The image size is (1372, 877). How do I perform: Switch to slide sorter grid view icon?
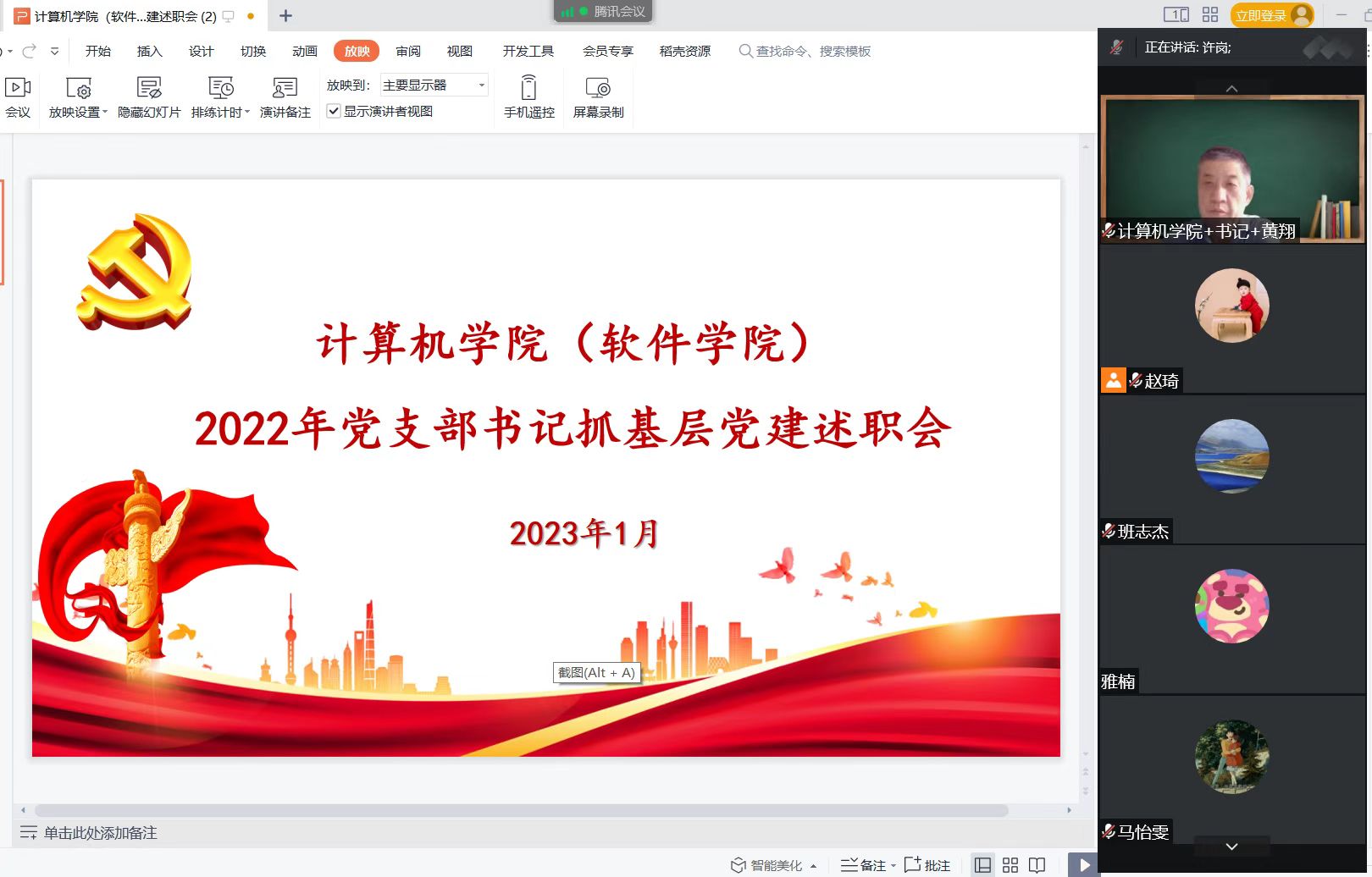pos(1010,865)
